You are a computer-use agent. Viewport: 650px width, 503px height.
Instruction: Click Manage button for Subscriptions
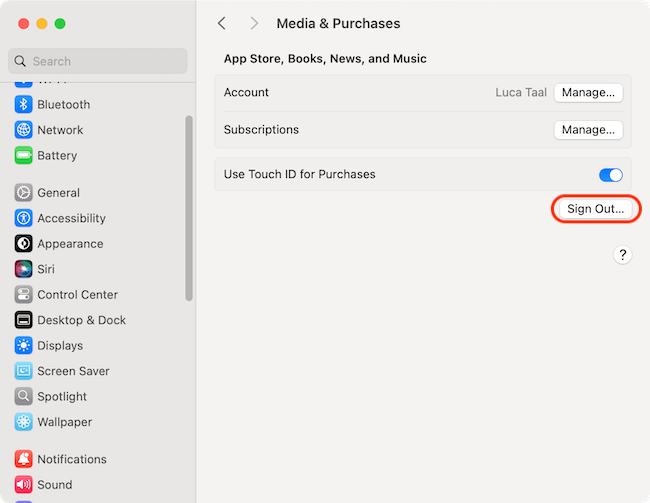588,130
